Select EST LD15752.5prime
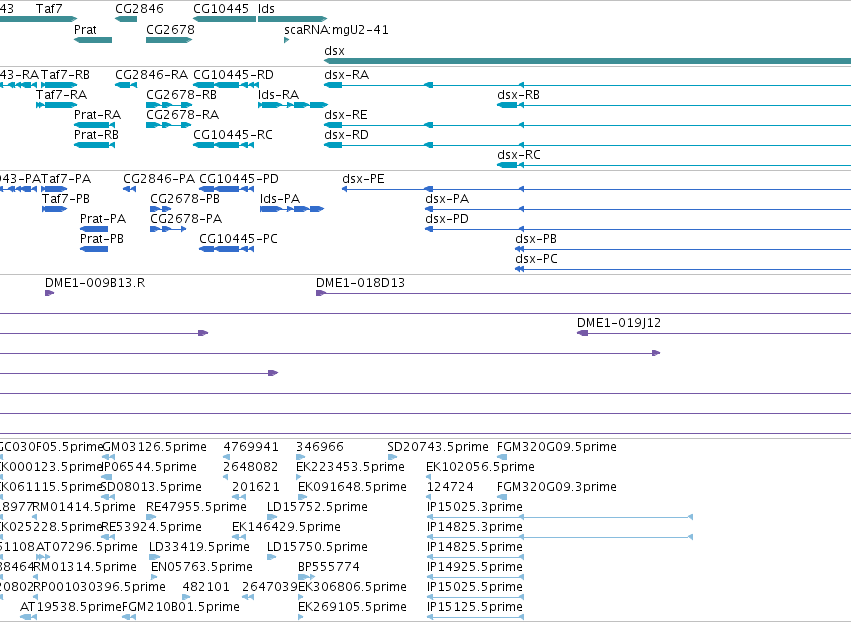The image size is (851, 622). pos(317,507)
